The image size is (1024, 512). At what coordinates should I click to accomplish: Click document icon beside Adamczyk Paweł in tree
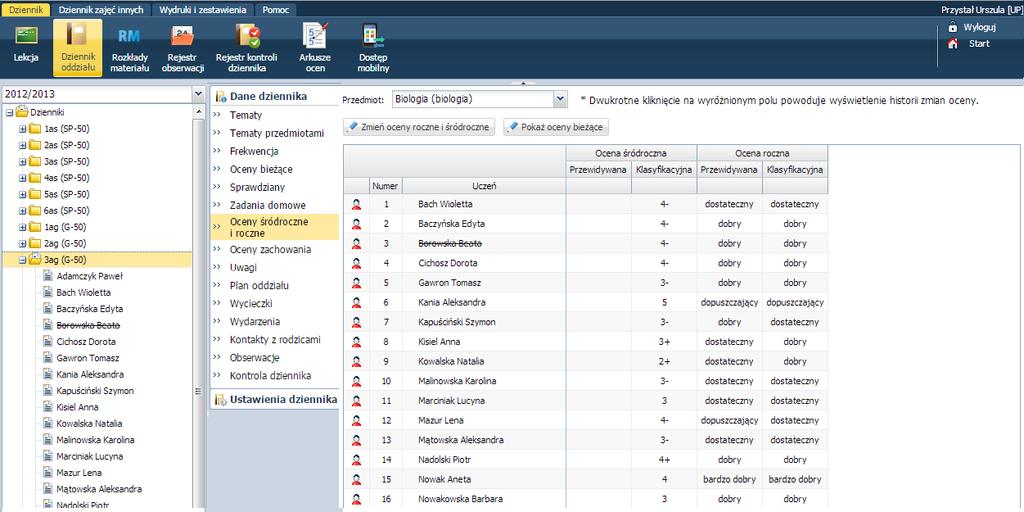(48, 276)
